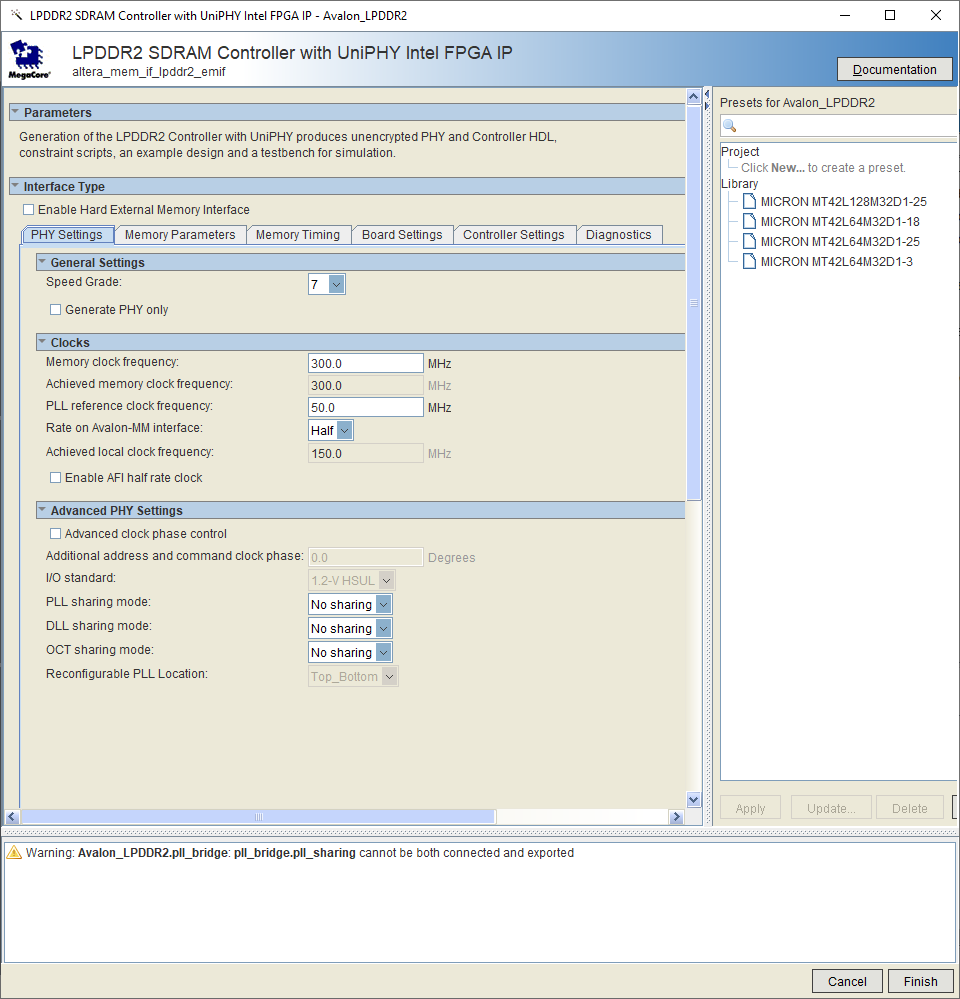The height and width of the screenshot is (999, 960).
Task: Click the horizontal scrollbar right arrow
Action: click(677, 817)
